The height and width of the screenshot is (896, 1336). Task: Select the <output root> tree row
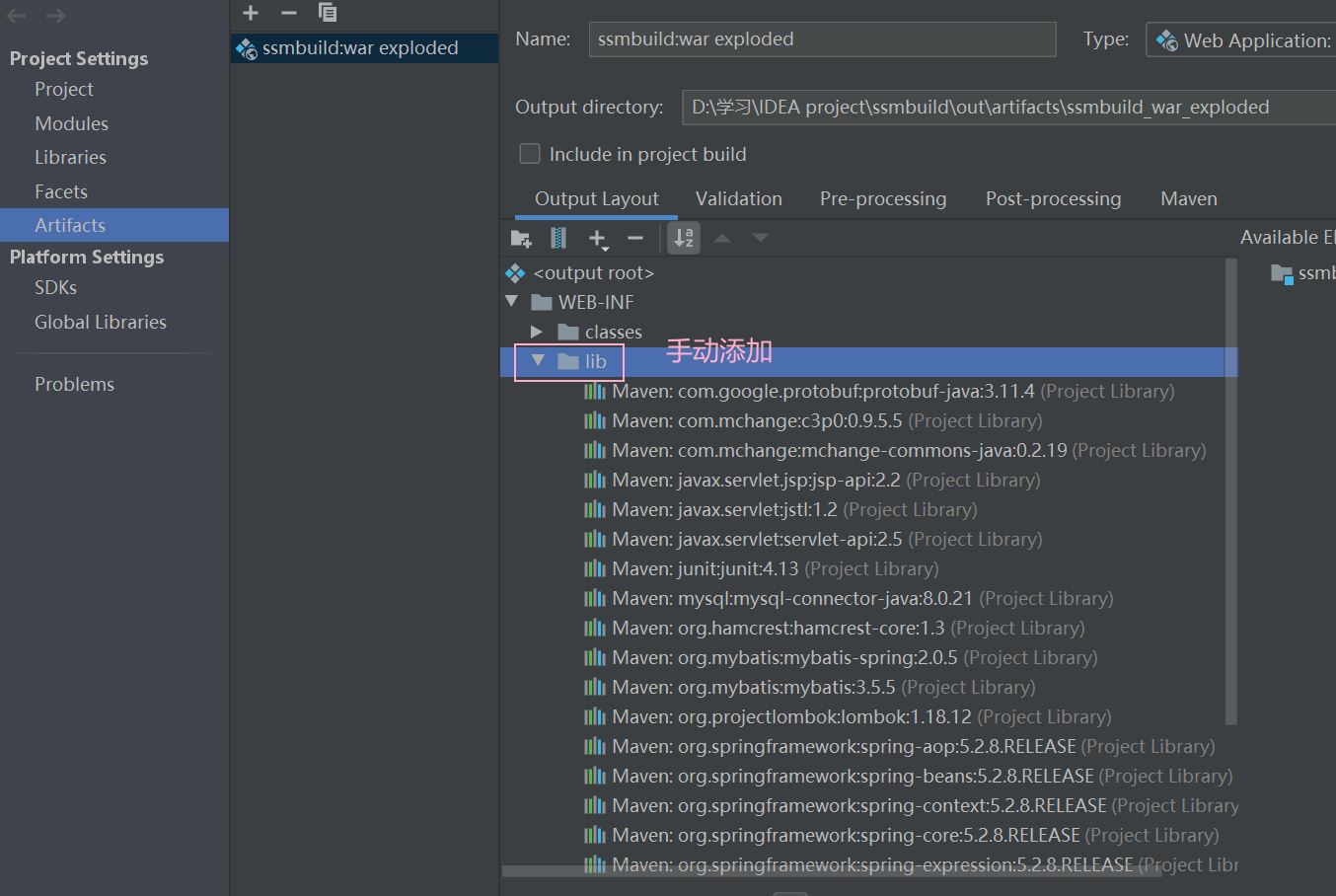click(869, 272)
